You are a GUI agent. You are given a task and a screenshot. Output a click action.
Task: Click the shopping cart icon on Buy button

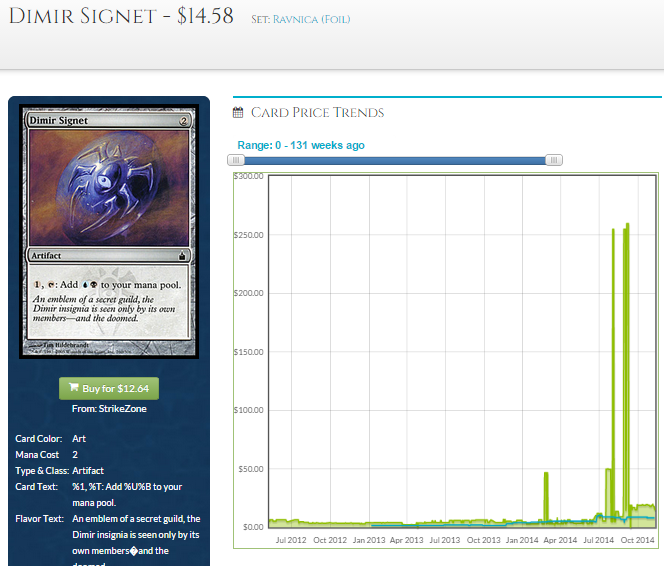pyautogui.click(x=74, y=387)
